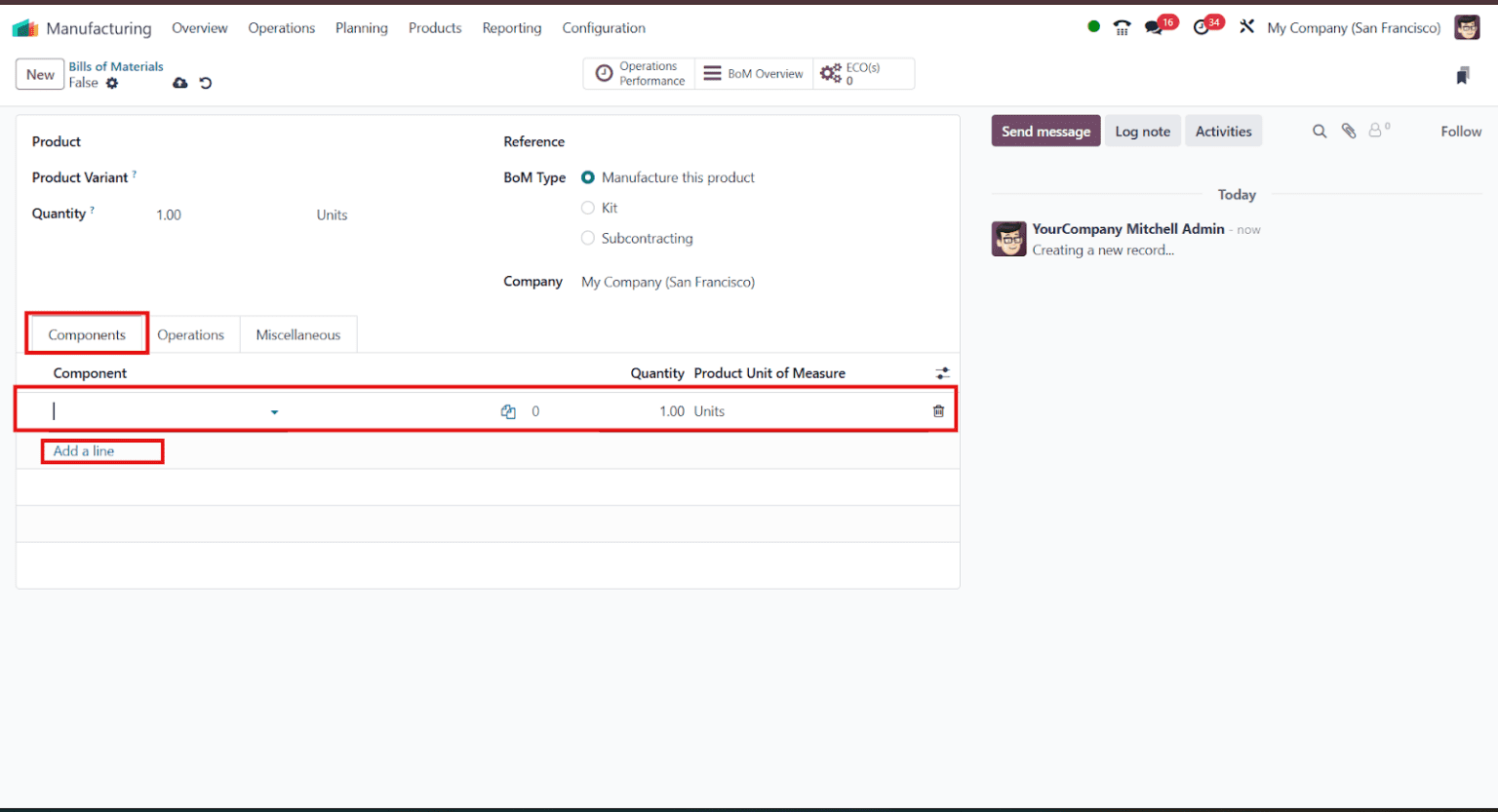This screenshot has height=812, width=1498.
Task: Switch to the Operations tab
Action: [192, 333]
